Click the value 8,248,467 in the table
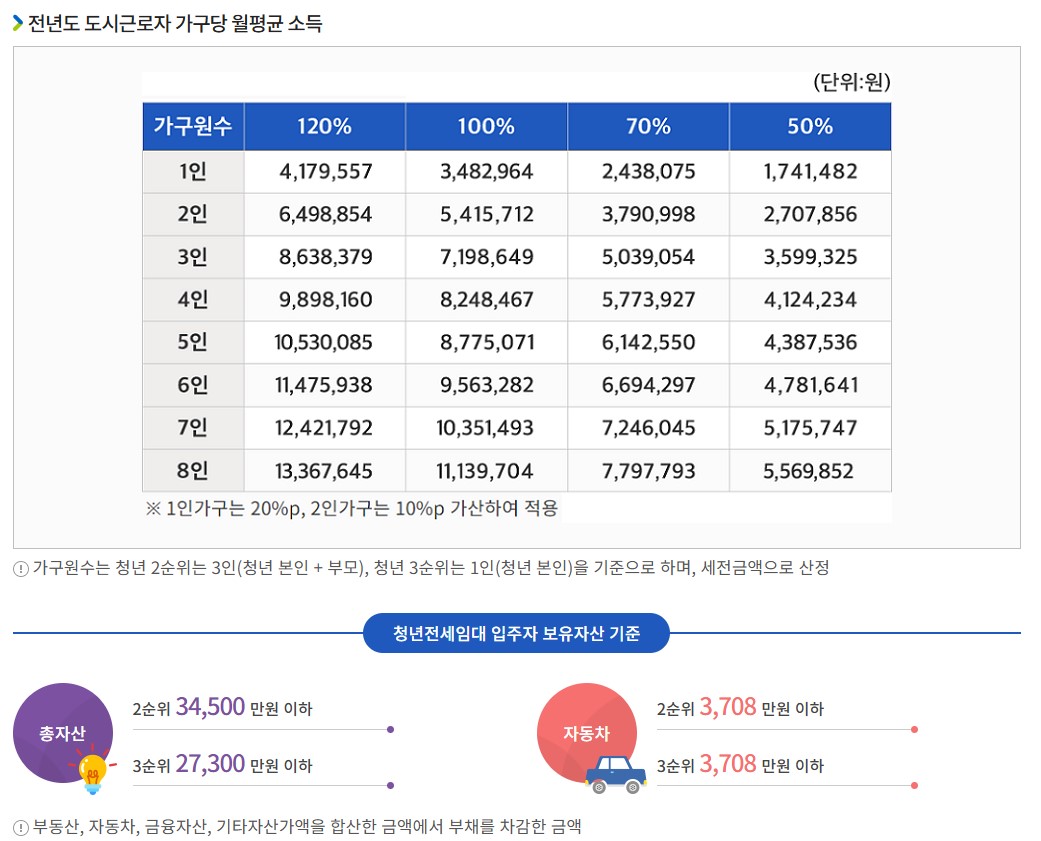Image resolution: width=1041 pixels, height=841 pixels. [487, 299]
